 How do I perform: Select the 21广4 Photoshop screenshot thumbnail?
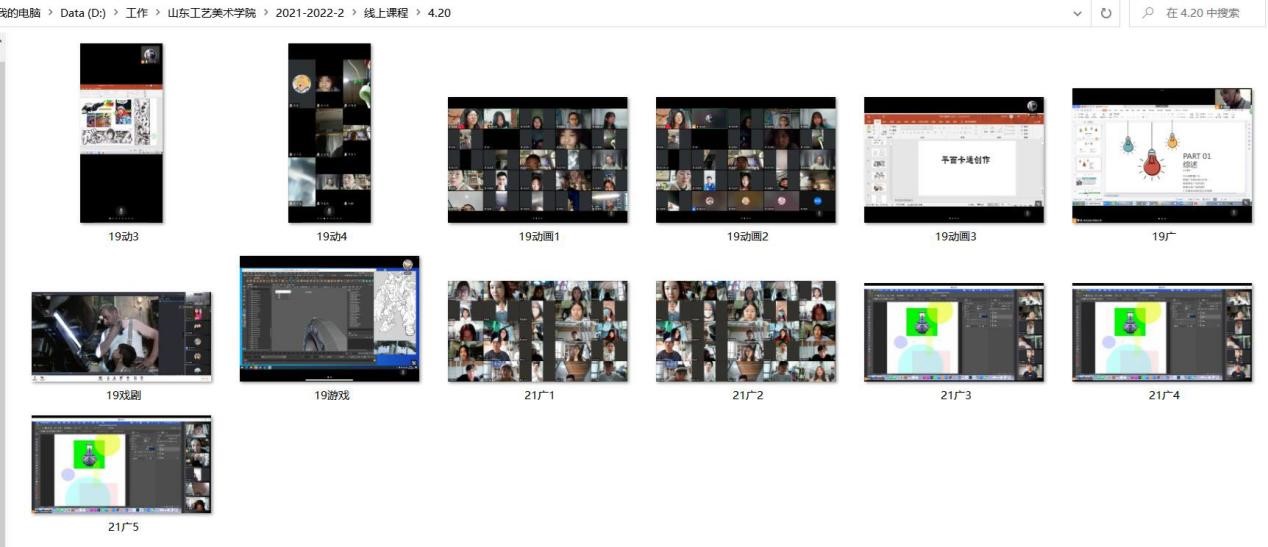coord(1161,332)
